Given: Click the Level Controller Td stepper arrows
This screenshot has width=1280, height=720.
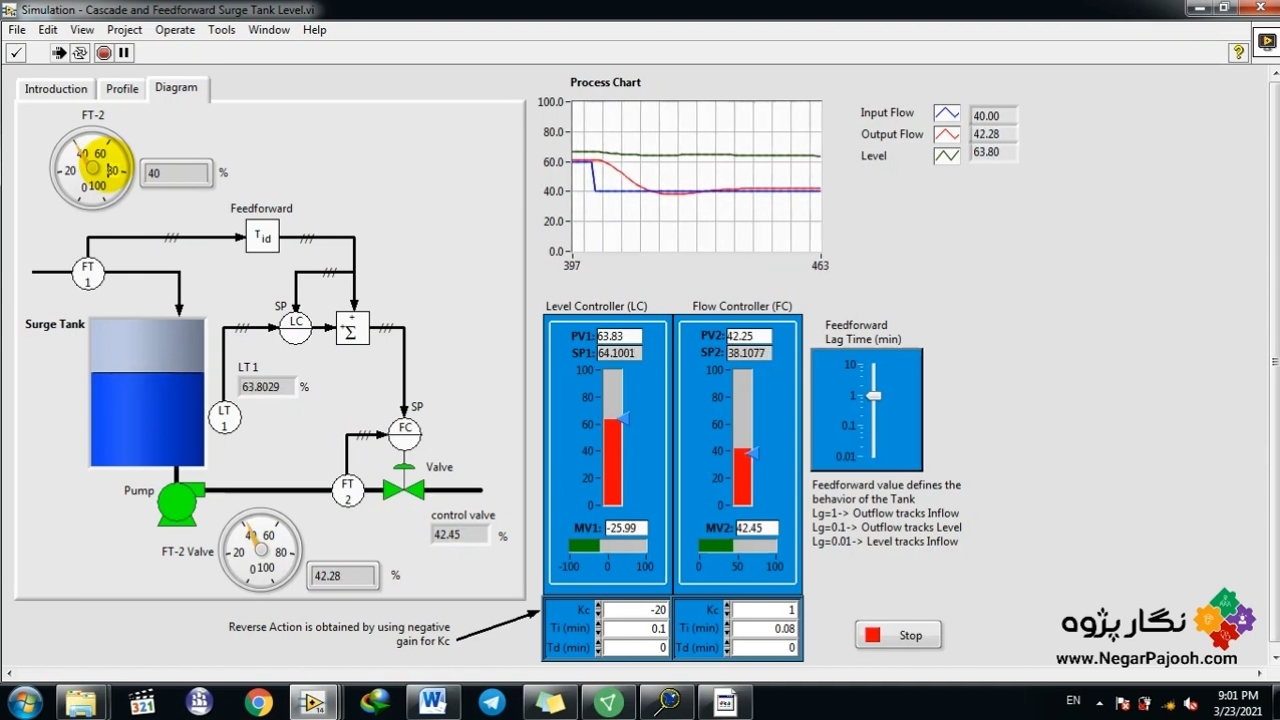Looking at the screenshot, I should pos(598,648).
